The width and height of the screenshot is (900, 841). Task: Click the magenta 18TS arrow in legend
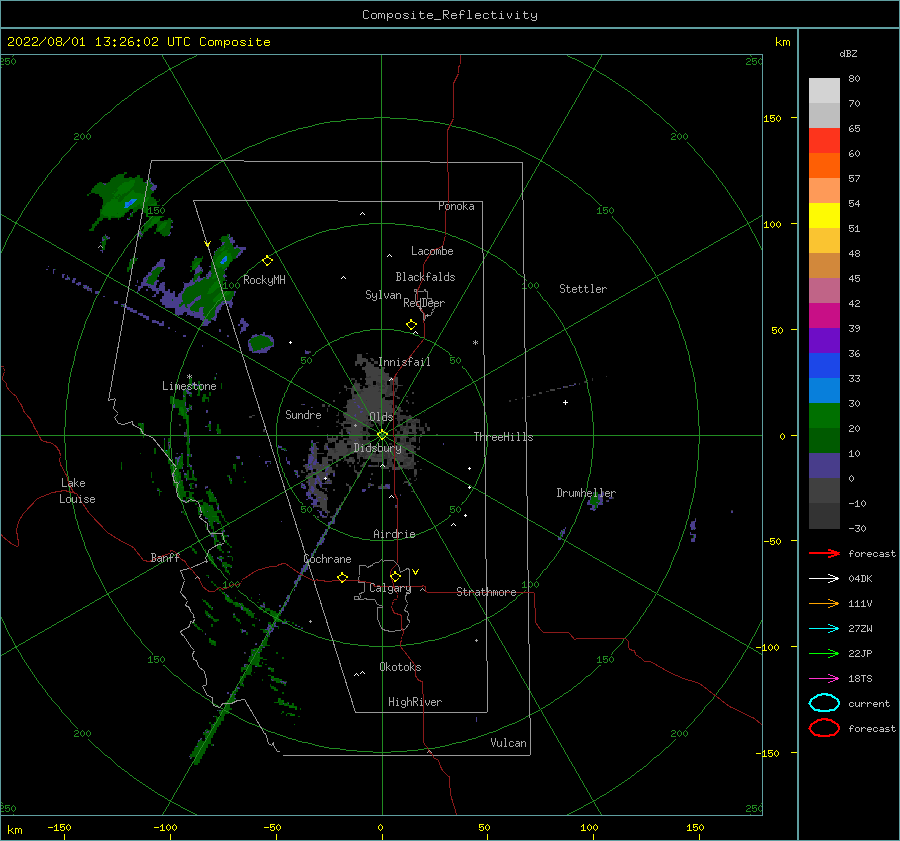824,679
